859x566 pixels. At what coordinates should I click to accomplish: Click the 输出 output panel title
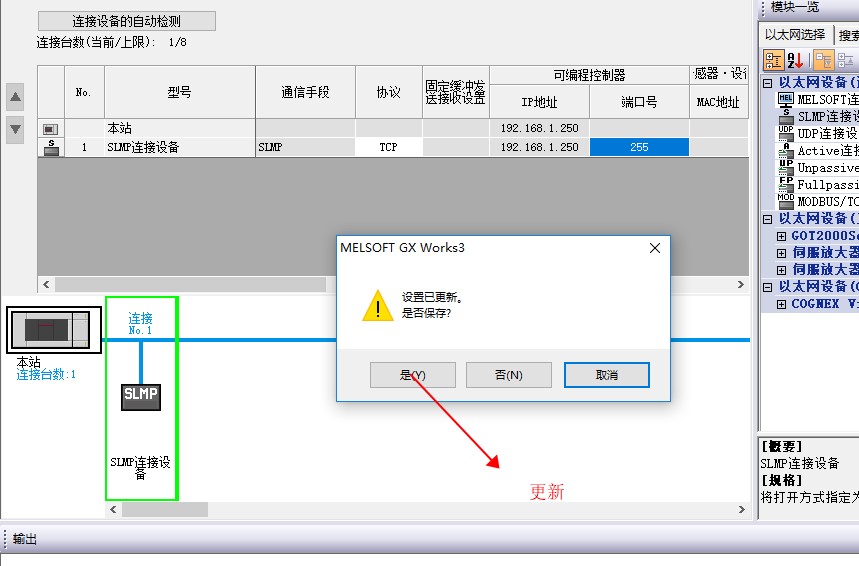(25, 539)
